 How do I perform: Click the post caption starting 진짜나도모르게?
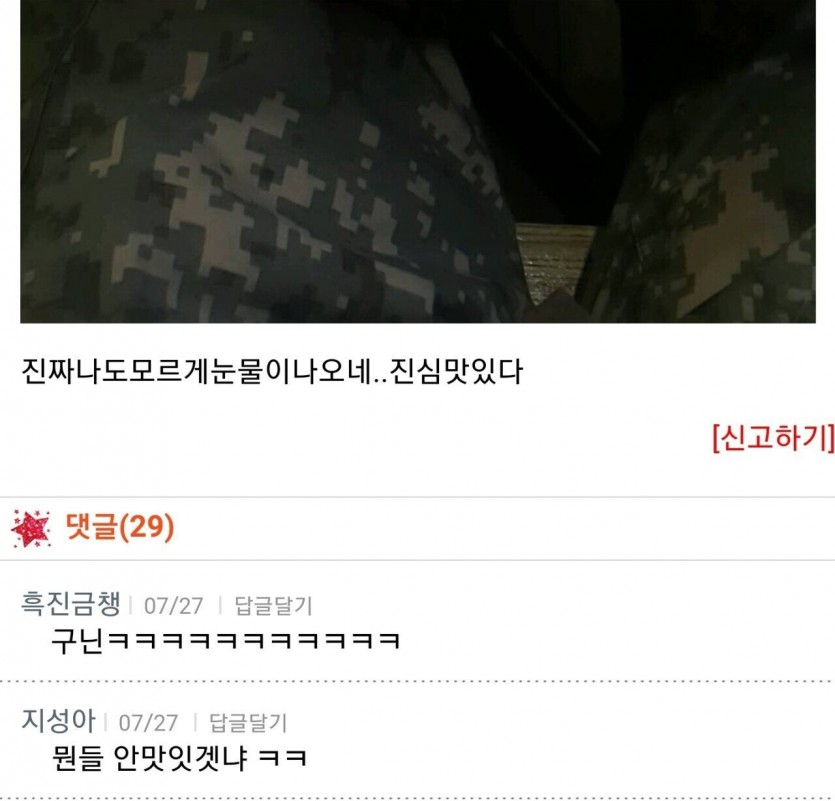click(272, 371)
